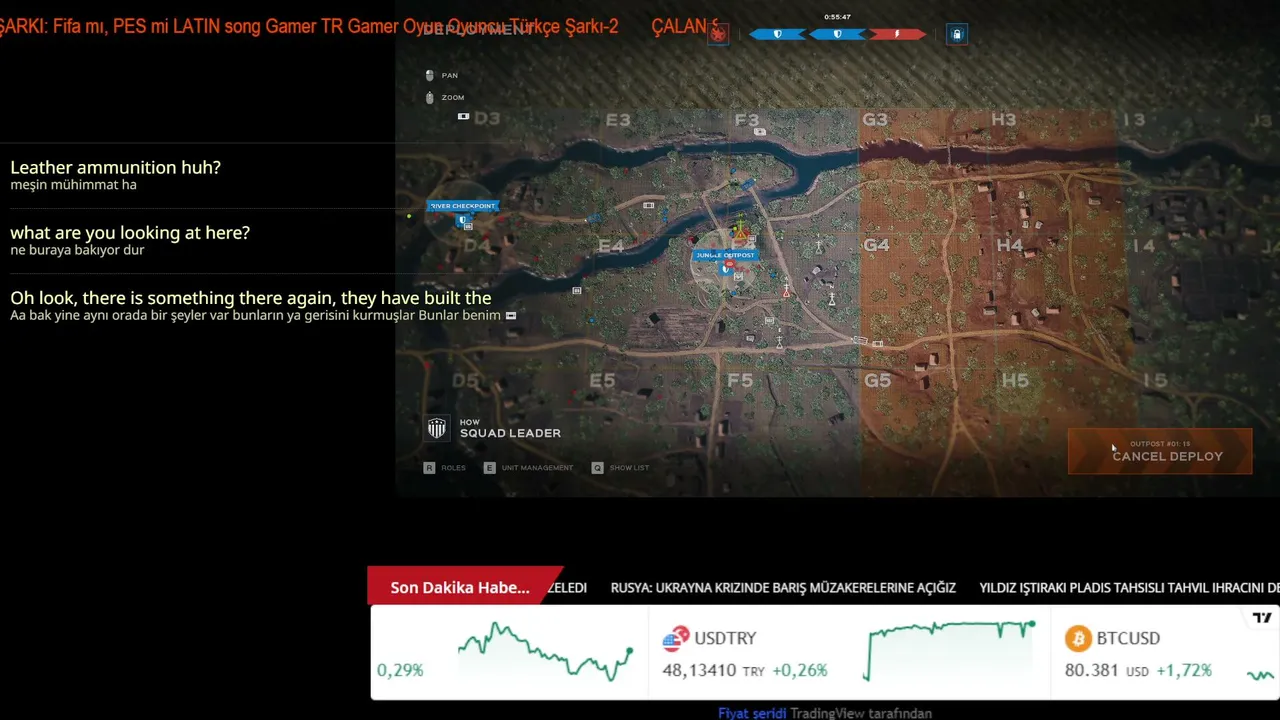Click the E3 grid label on map

pyautogui.click(x=618, y=120)
